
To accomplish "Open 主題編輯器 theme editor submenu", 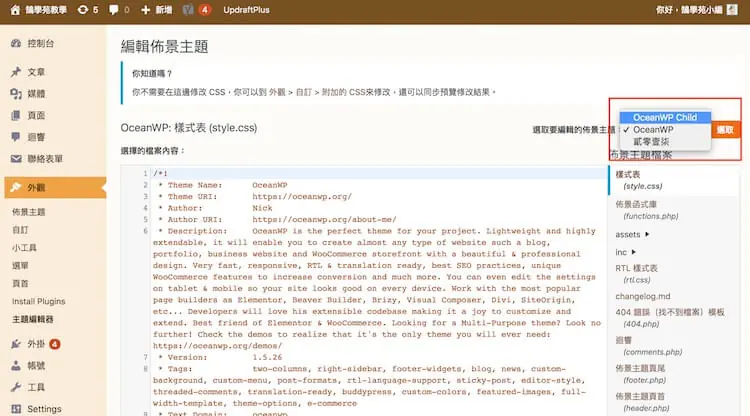I will [x=33, y=319].
